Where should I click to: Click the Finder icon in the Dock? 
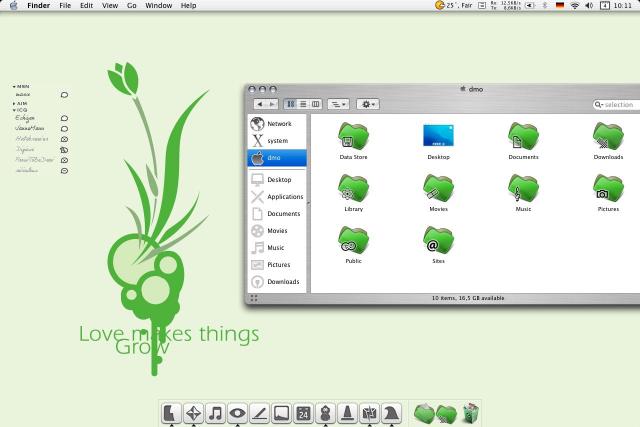(171, 413)
